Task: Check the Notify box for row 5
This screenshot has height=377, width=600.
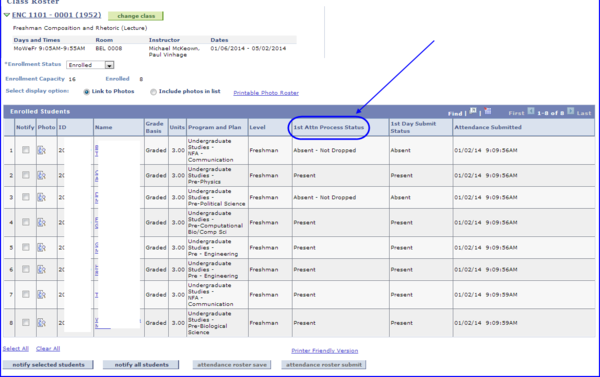Action: click(x=26, y=247)
